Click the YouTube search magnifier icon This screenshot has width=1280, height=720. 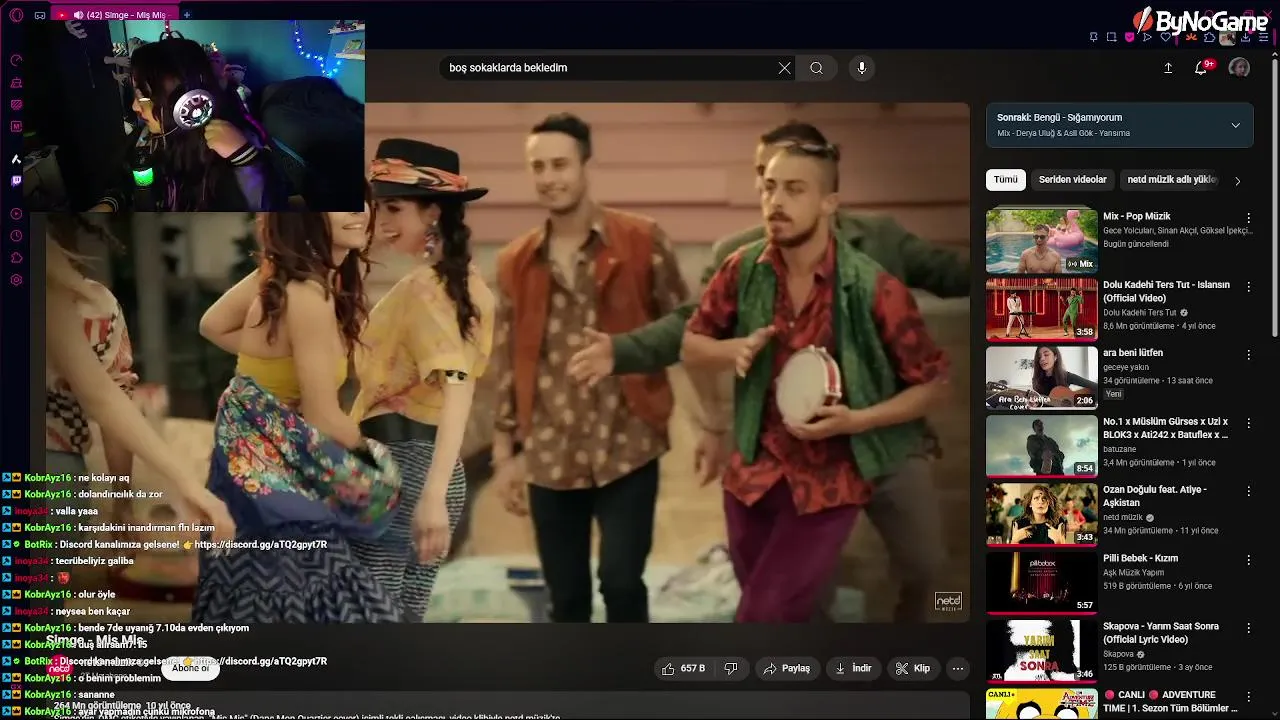[817, 68]
